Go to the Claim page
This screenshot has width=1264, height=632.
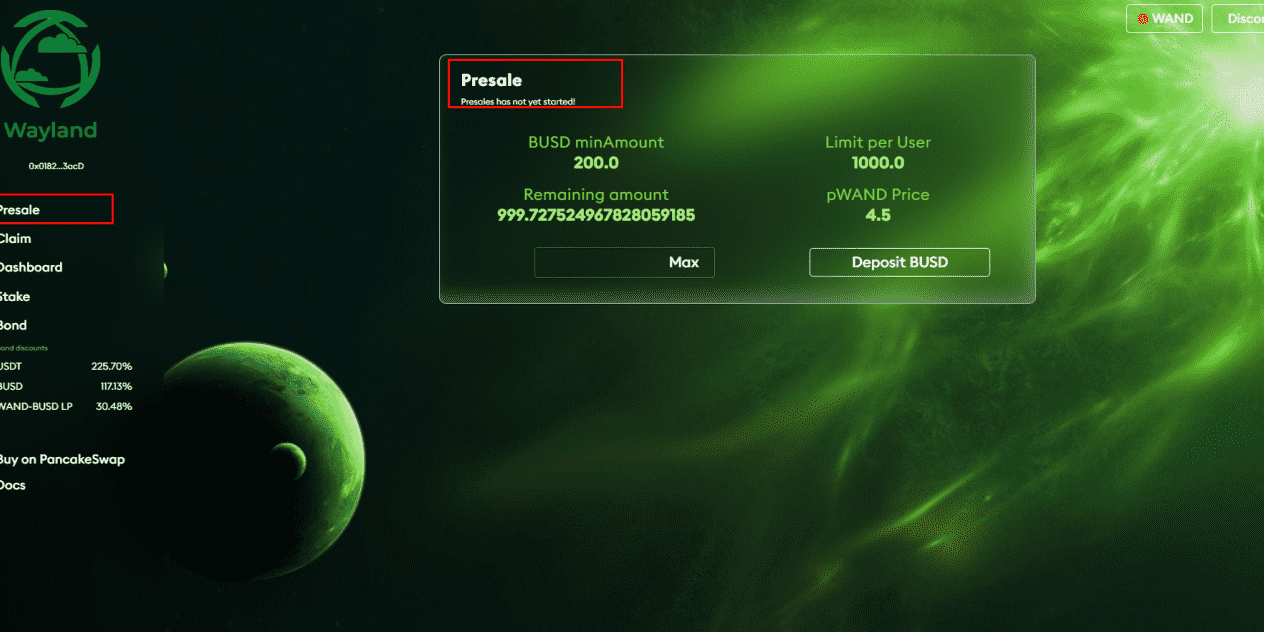(15, 239)
